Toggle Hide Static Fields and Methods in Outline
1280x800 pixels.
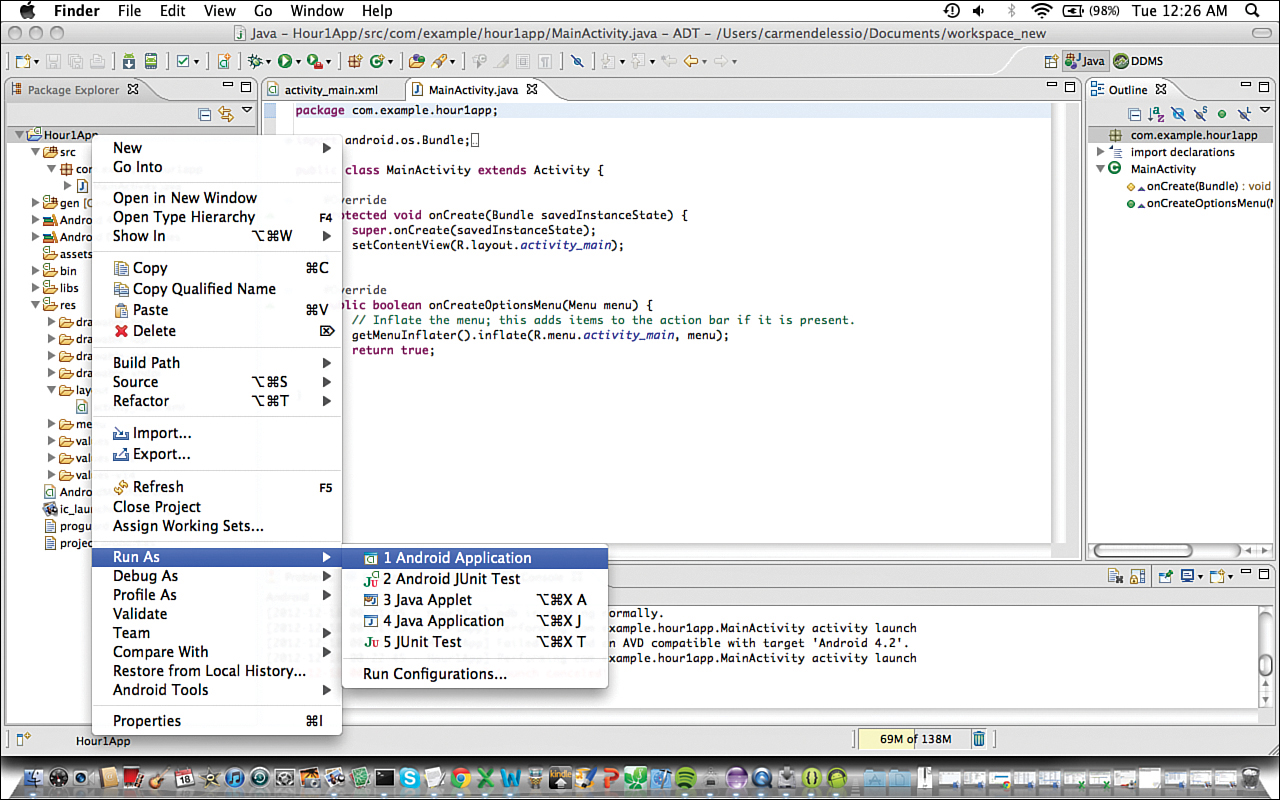[x=1200, y=114]
